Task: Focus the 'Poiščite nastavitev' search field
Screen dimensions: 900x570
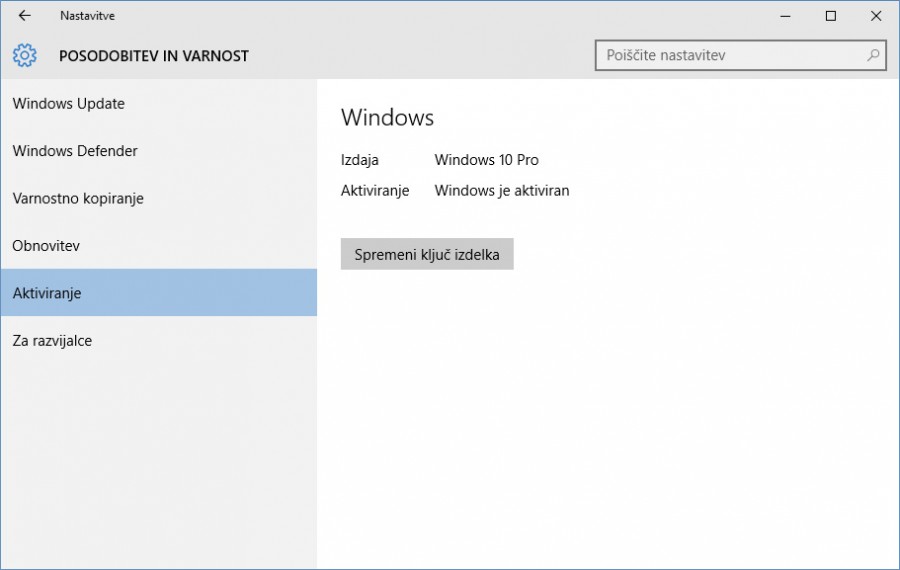Action: 730,55
